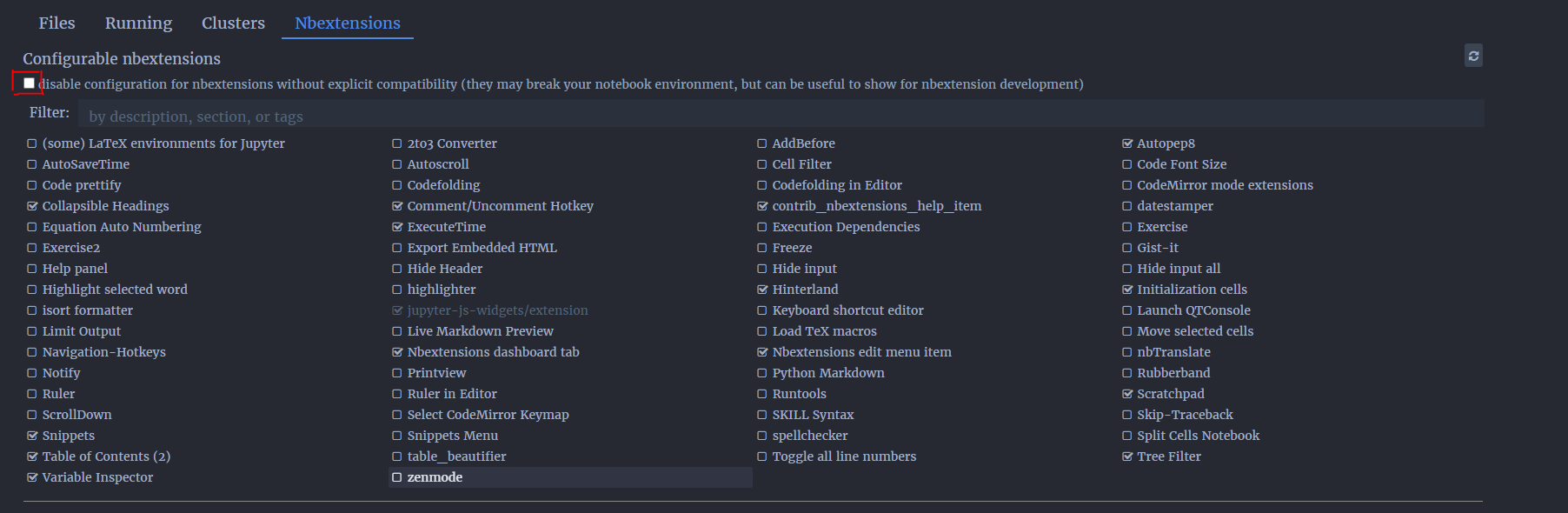Switch to the Running tab
Viewport: 1568px width, 513px height.
138,23
